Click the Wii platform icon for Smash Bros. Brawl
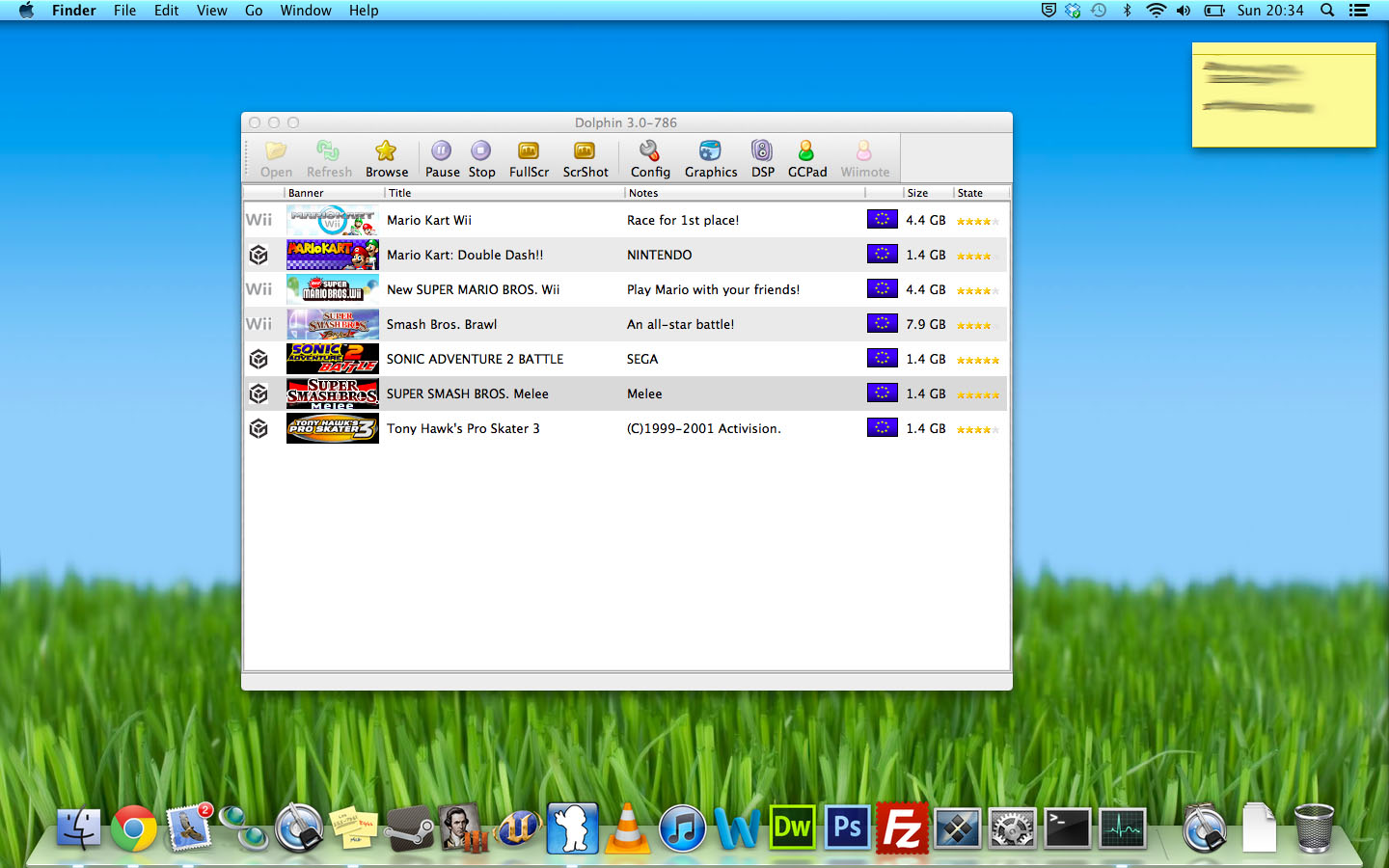Image resolution: width=1389 pixels, height=868 pixels. (x=259, y=324)
